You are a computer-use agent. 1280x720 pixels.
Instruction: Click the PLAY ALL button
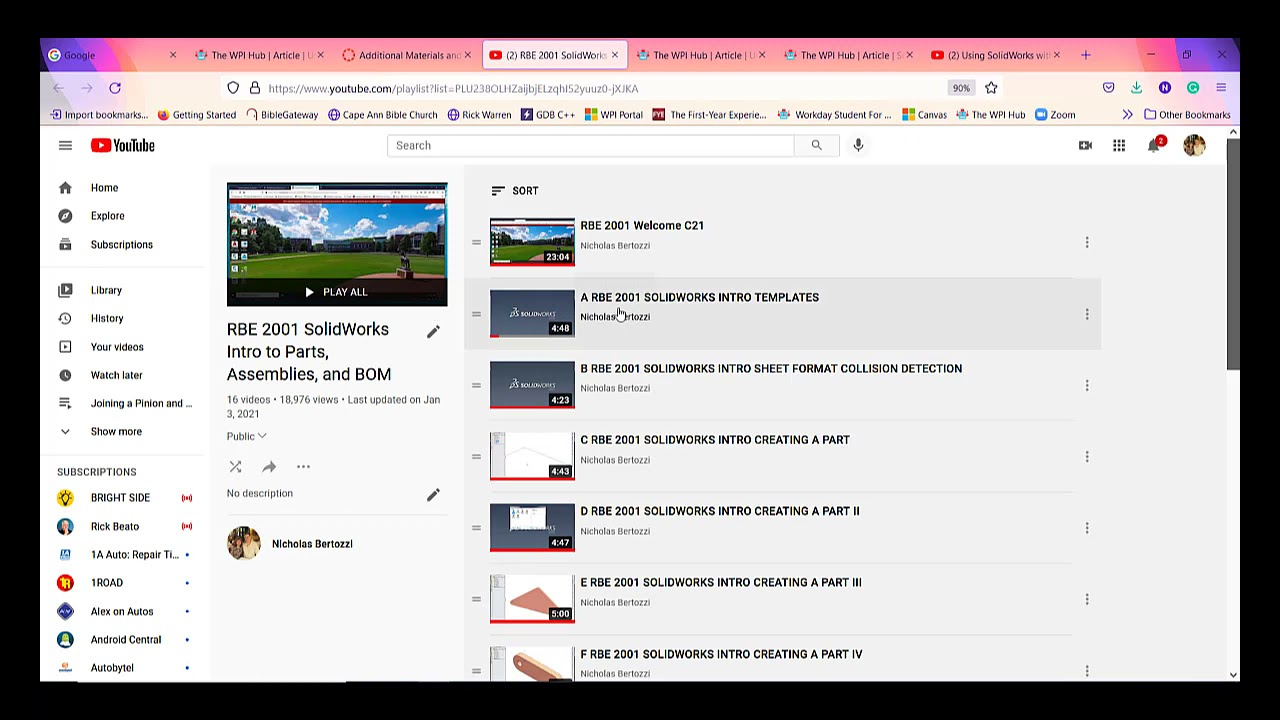pyautogui.click(x=337, y=292)
